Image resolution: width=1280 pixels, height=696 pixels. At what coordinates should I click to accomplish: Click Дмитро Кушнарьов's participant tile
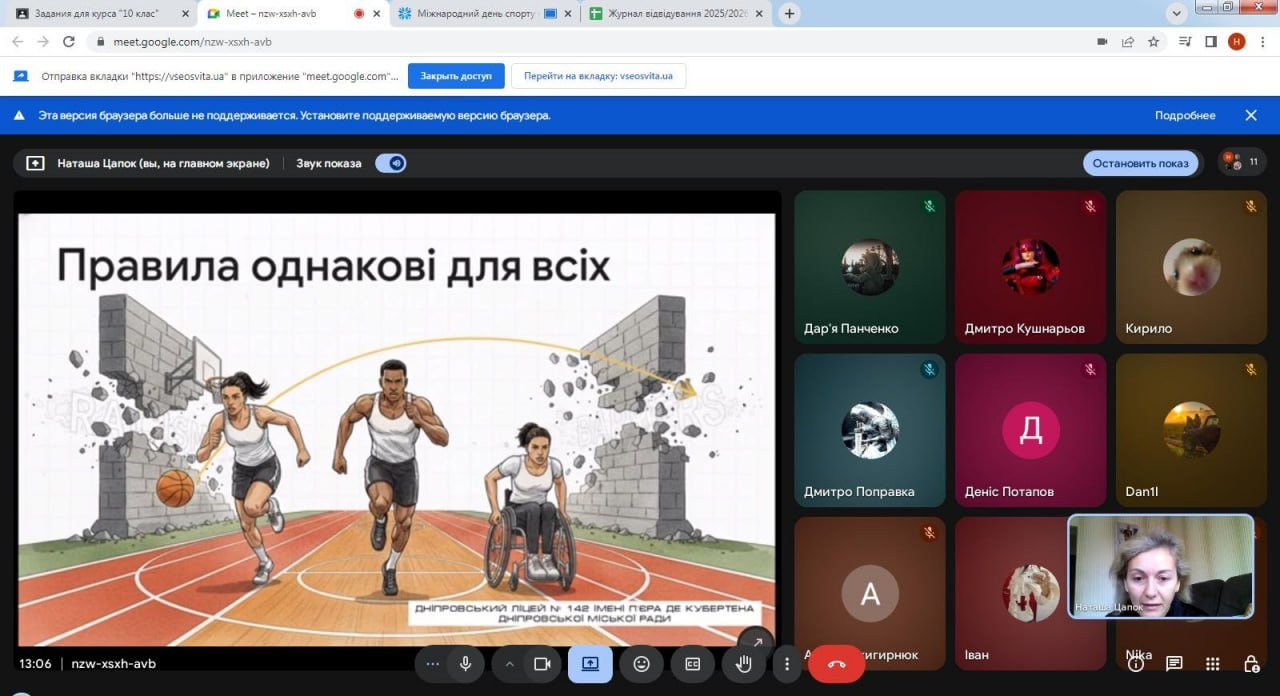pyautogui.click(x=1030, y=267)
